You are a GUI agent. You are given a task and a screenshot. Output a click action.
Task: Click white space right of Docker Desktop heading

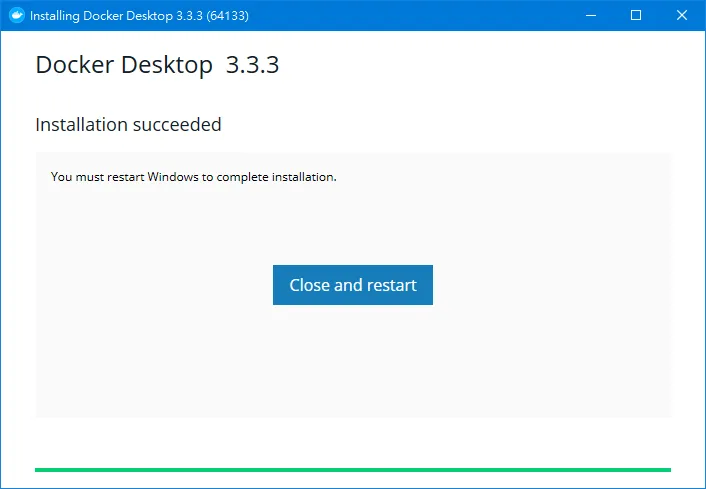(480, 65)
